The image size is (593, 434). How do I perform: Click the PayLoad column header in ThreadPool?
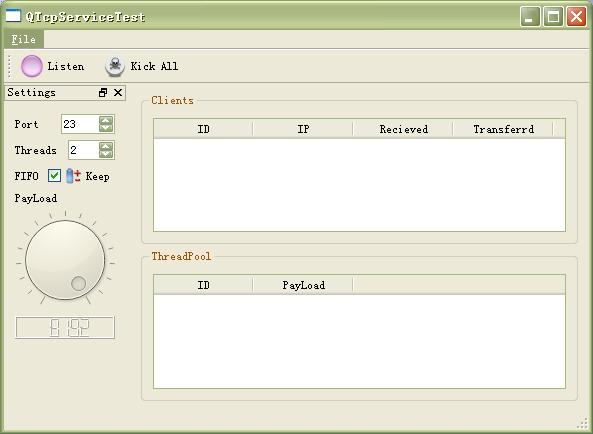coord(303,285)
